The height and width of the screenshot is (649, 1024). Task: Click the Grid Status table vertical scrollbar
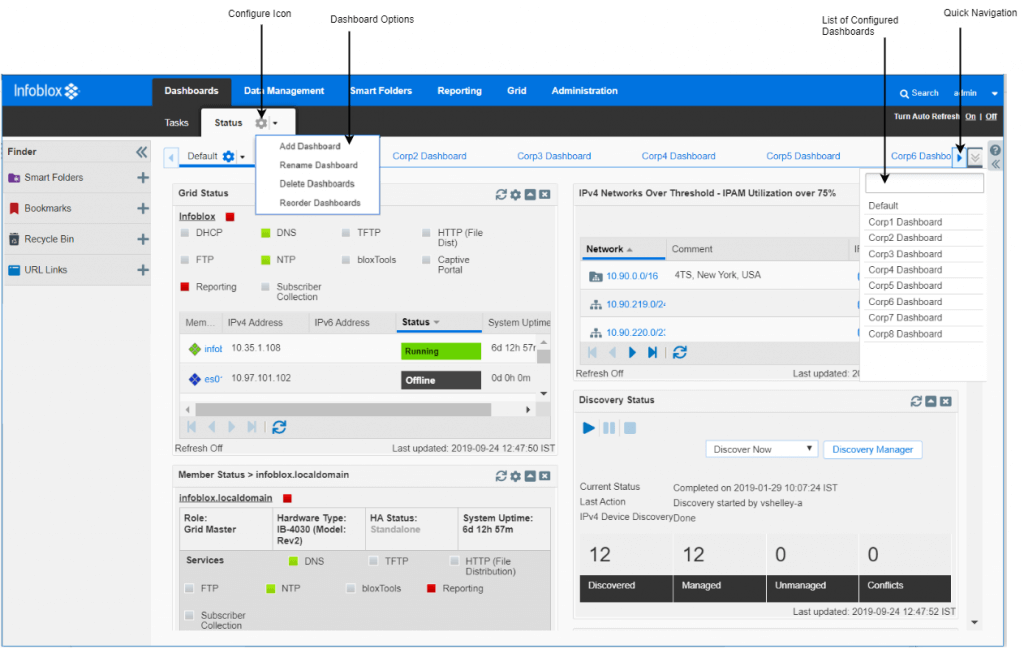(x=543, y=356)
